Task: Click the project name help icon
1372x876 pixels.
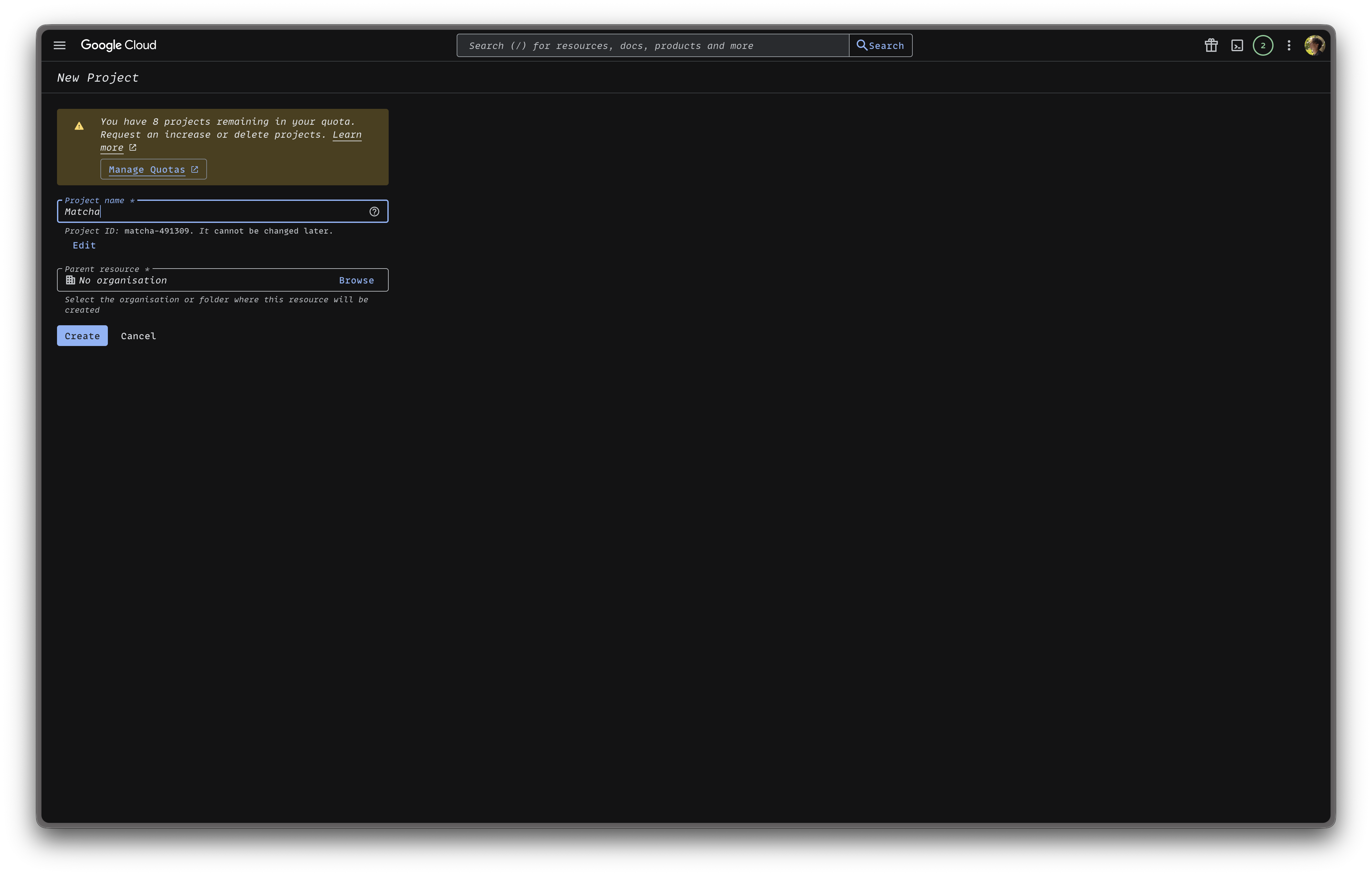Action: [x=374, y=212]
